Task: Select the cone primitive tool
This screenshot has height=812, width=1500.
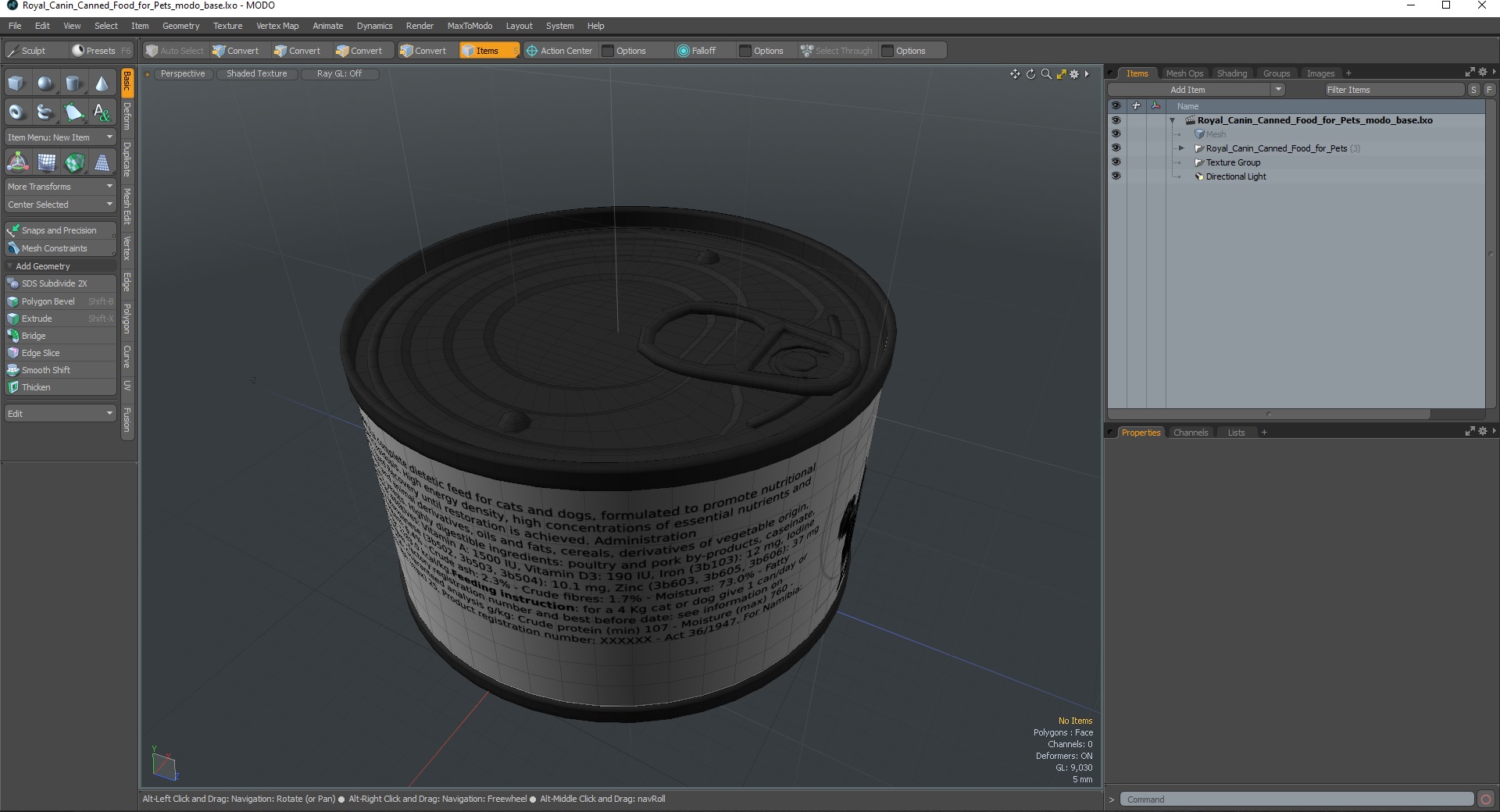Action: [x=102, y=84]
